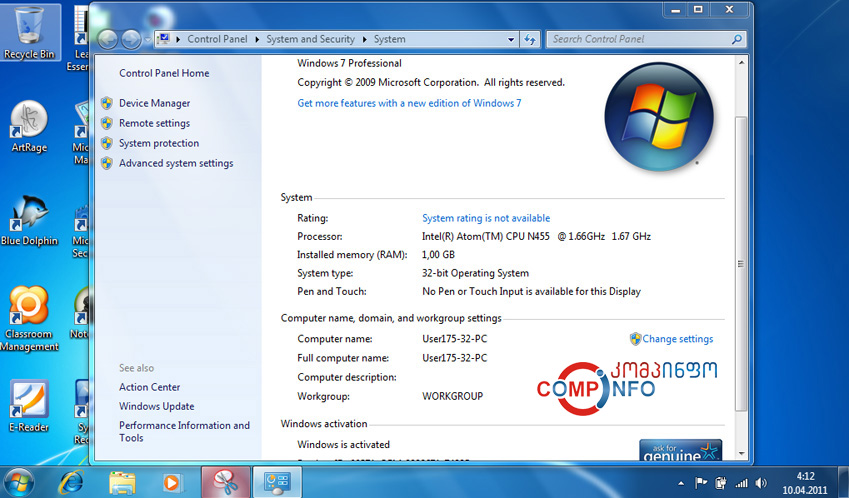Click the scrollbar down arrow
This screenshot has height=498, width=849.
coord(741,454)
